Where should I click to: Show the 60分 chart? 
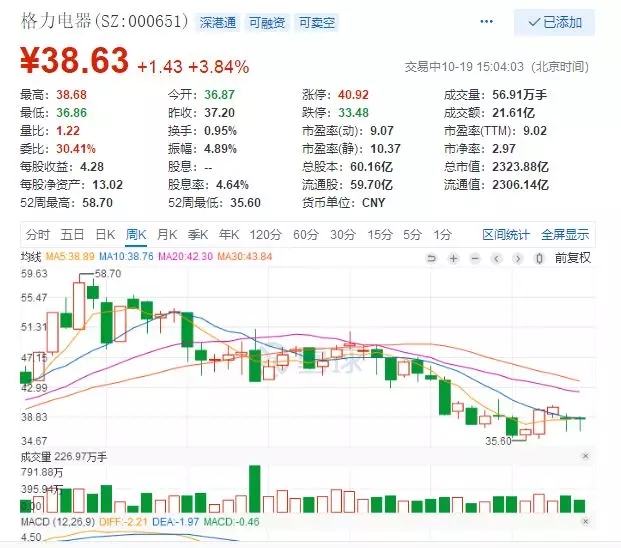(x=306, y=234)
